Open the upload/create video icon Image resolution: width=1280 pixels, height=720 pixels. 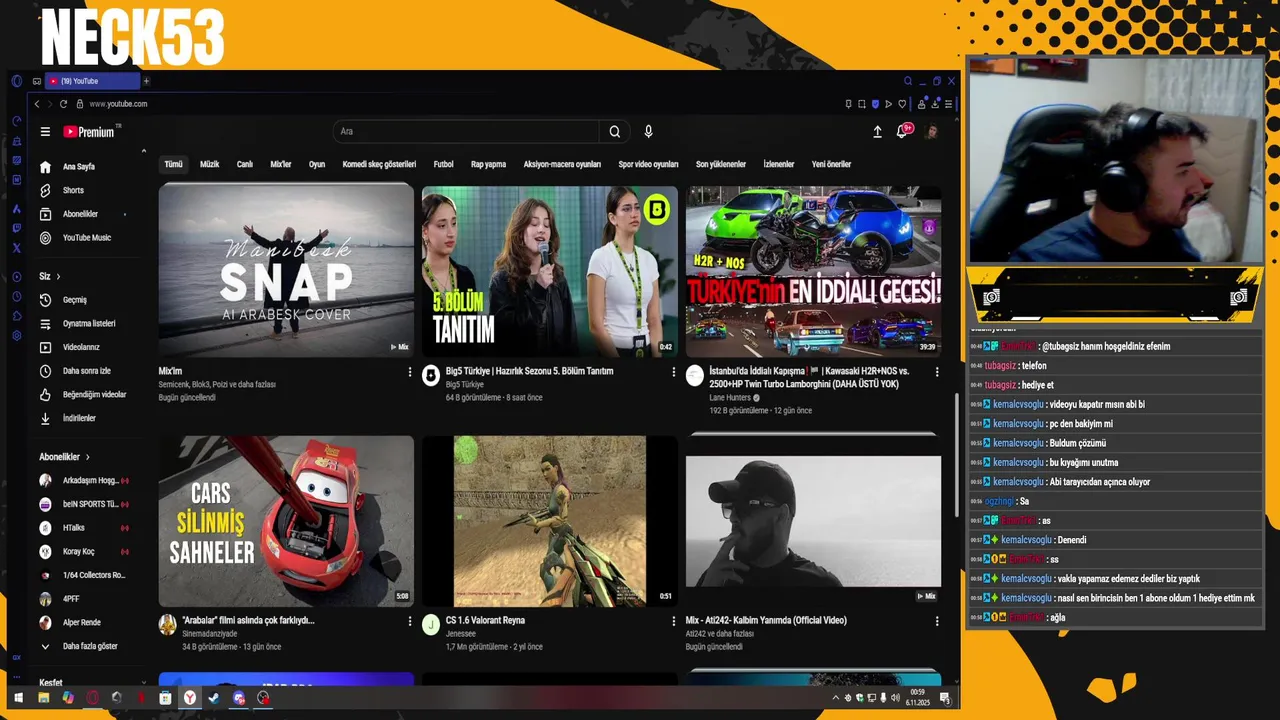tap(877, 131)
